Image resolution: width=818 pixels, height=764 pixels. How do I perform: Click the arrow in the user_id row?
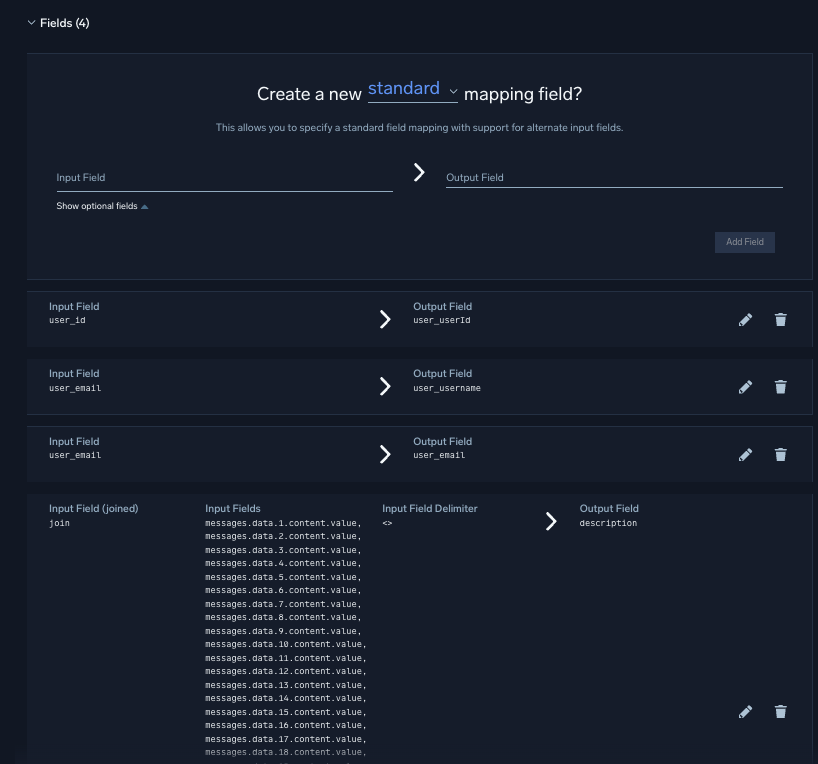385,319
